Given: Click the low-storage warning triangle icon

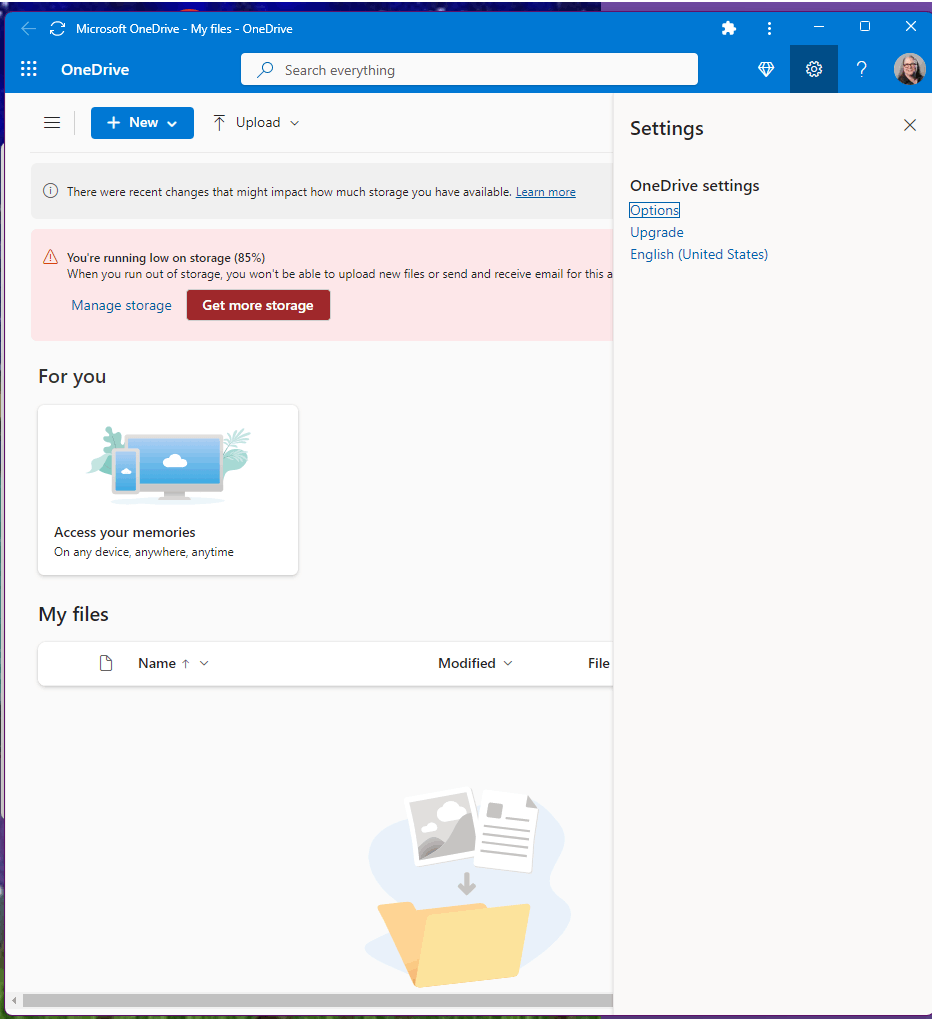Looking at the screenshot, I should coord(50,257).
